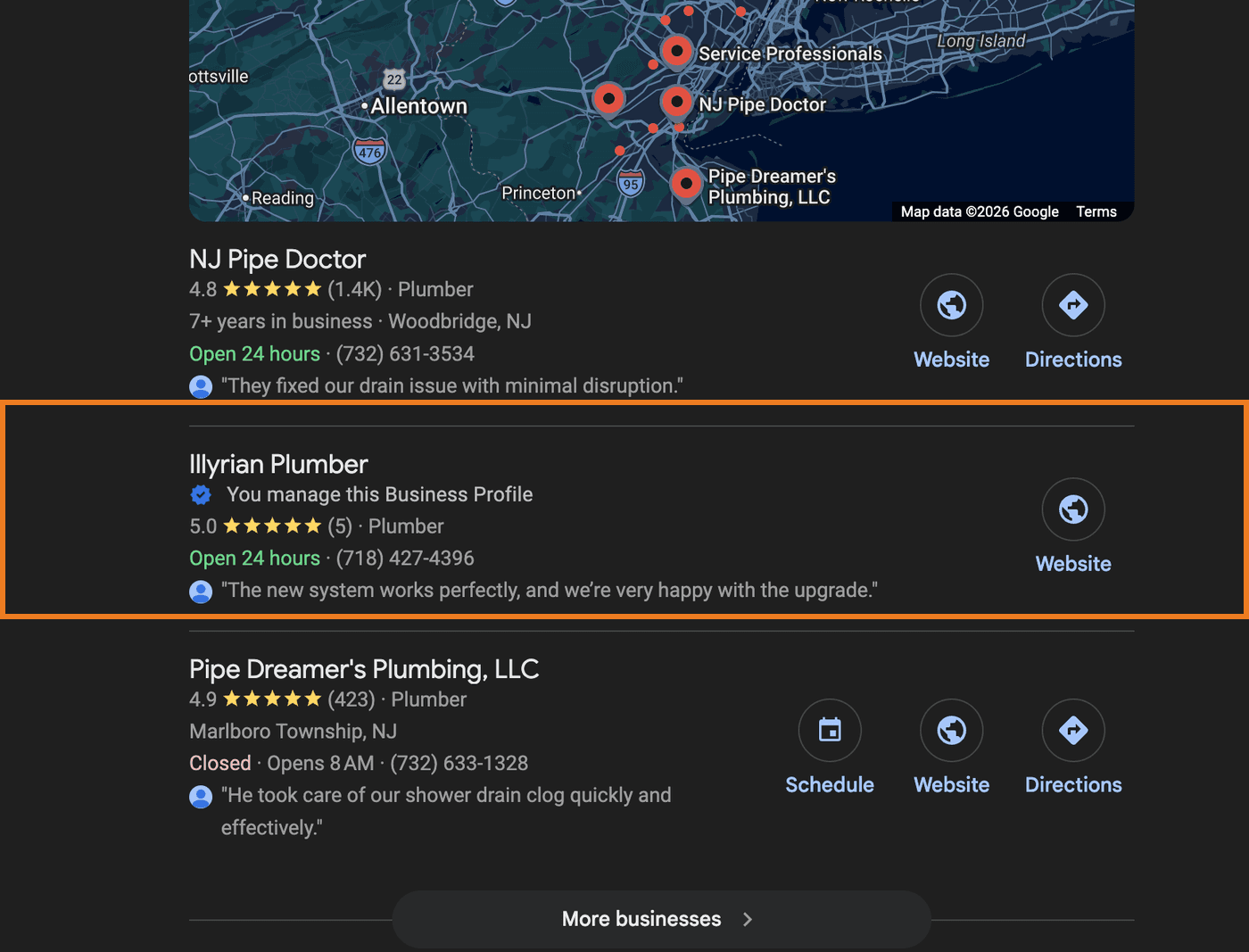Click reviewer avatar on Pipe Dreamer's review
The height and width of the screenshot is (952, 1249).
tap(201, 796)
